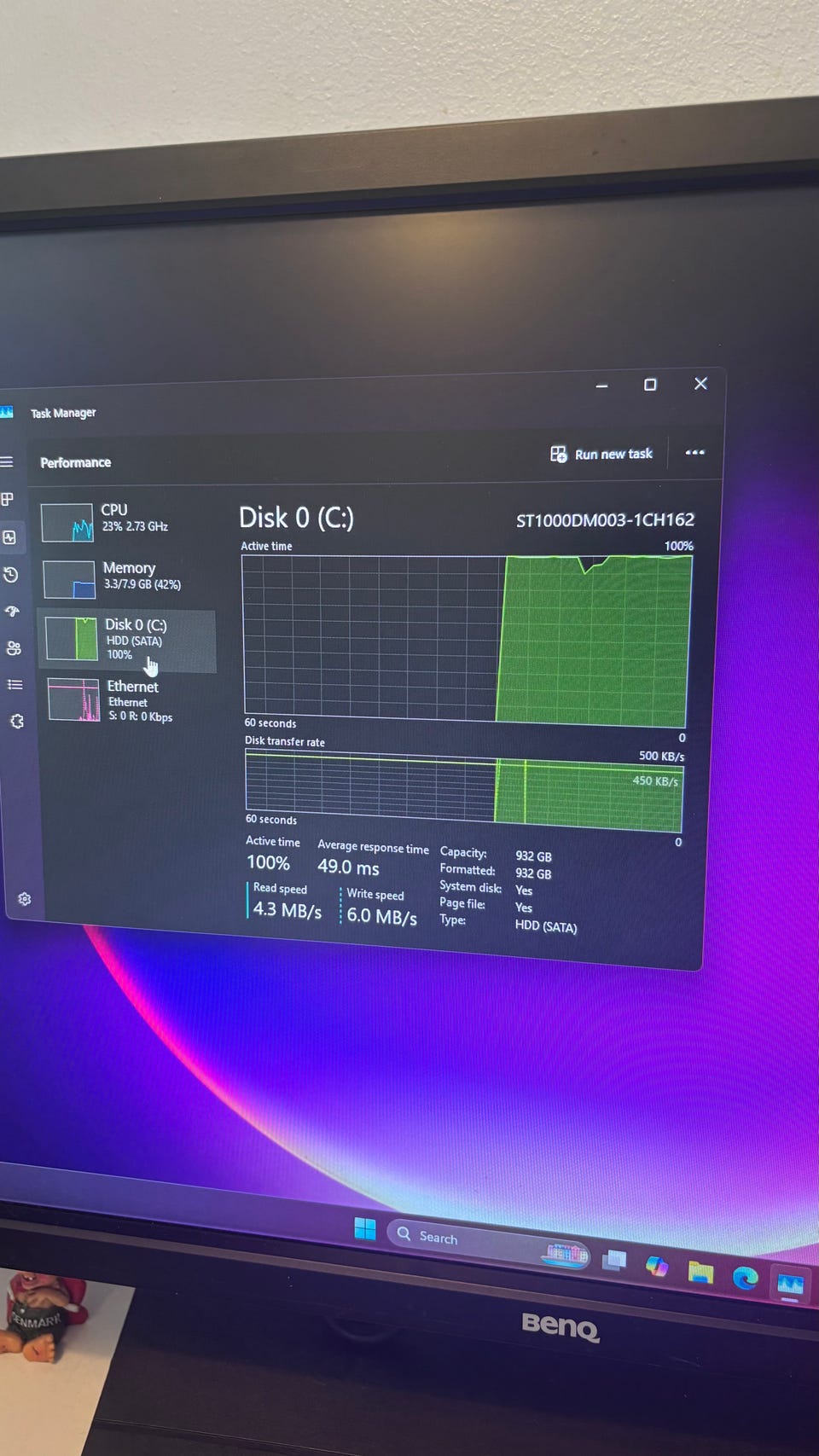819x1456 pixels.
Task: Open the Details list icon
Action: tap(15, 685)
